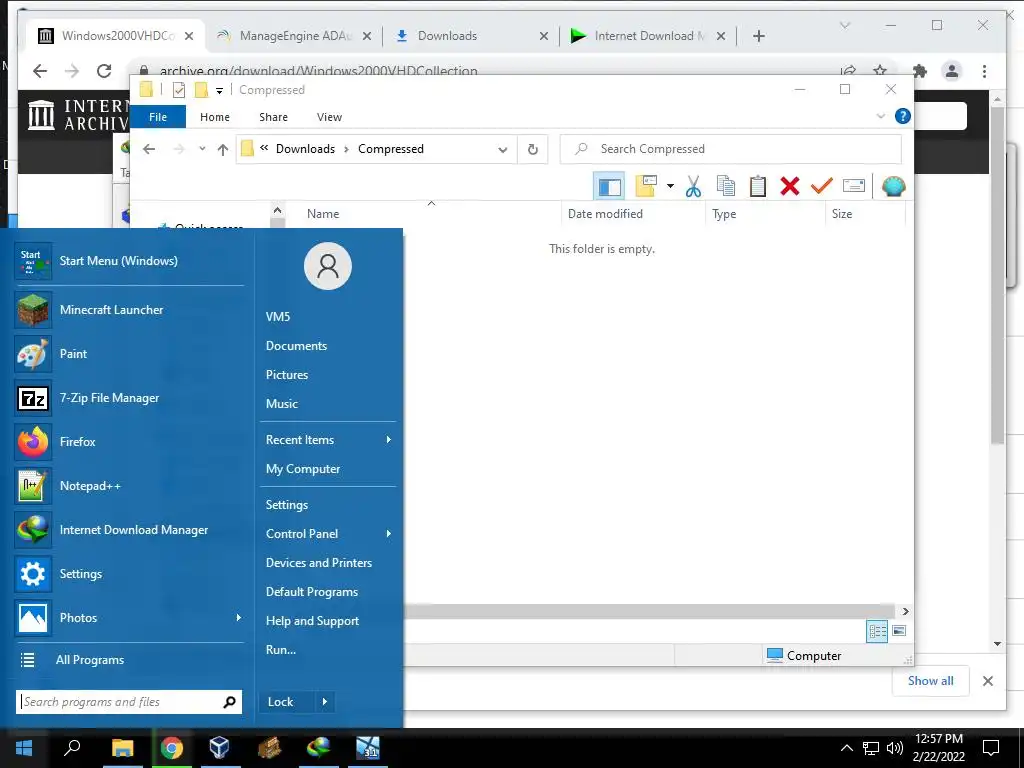Open 7-Zip File Manager

click(x=129, y=398)
